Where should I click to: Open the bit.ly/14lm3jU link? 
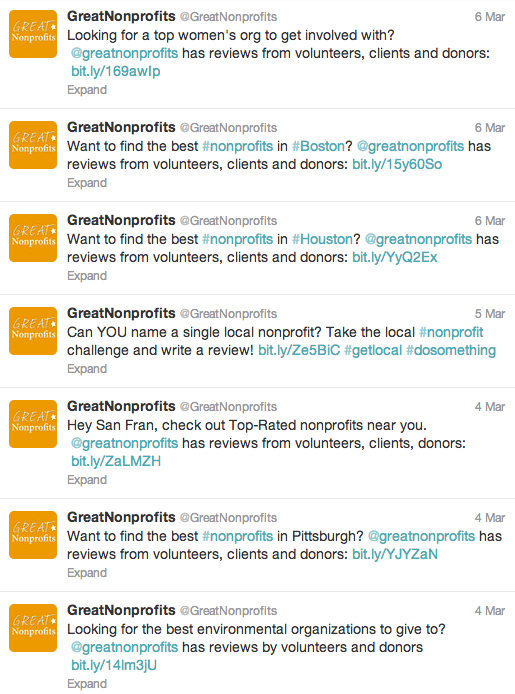click(x=114, y=665)
